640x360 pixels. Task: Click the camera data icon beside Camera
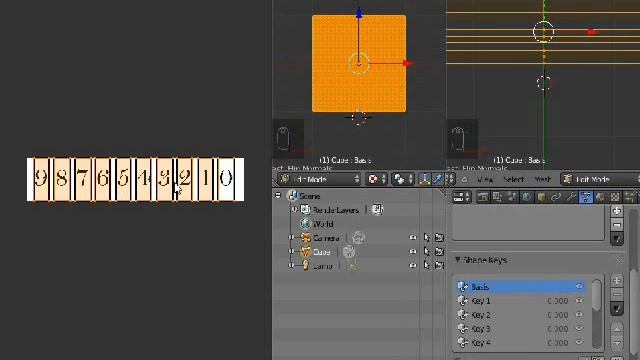point(358,238)
